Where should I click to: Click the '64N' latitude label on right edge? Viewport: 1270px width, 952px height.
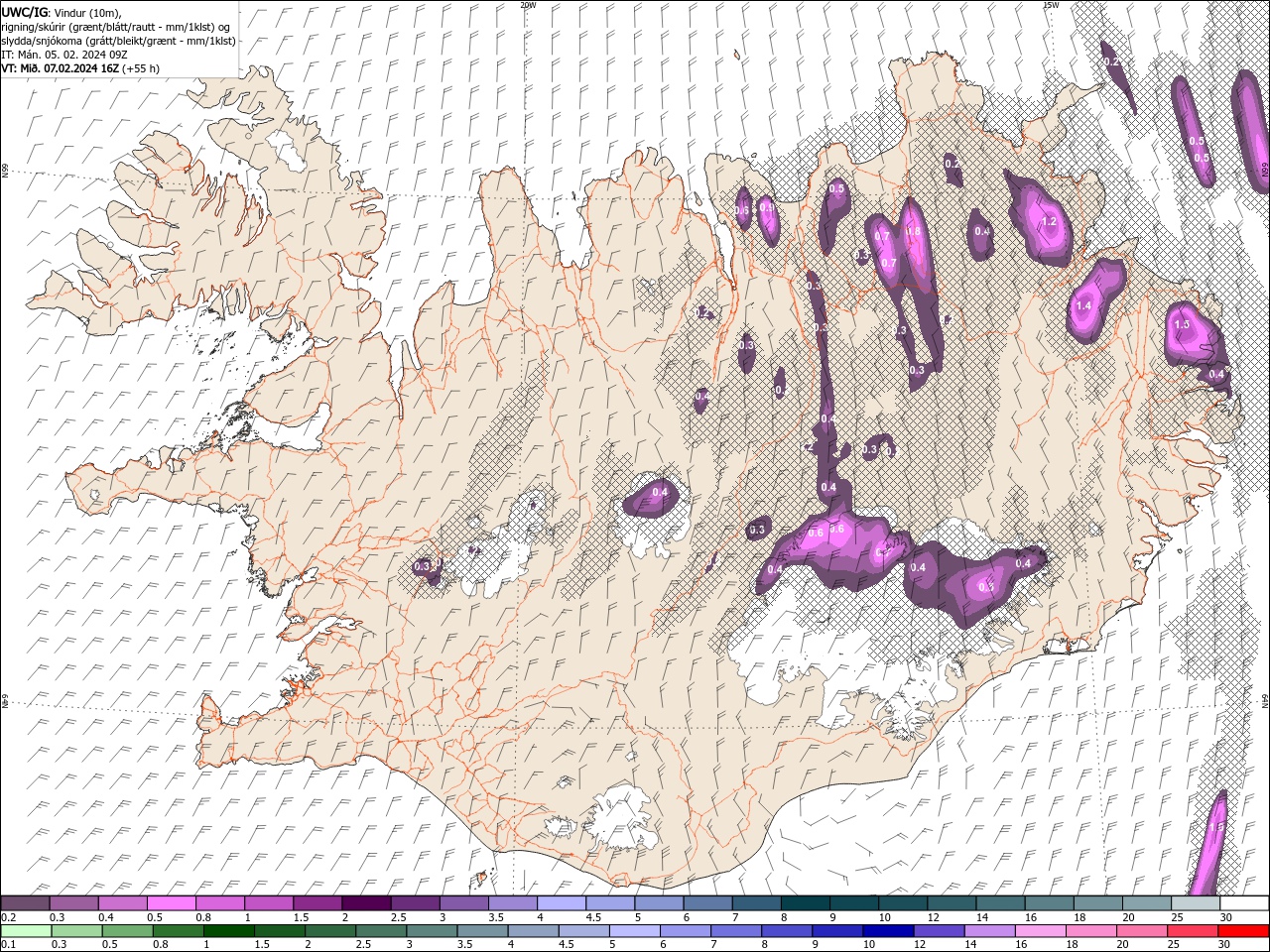[1265, 700]
